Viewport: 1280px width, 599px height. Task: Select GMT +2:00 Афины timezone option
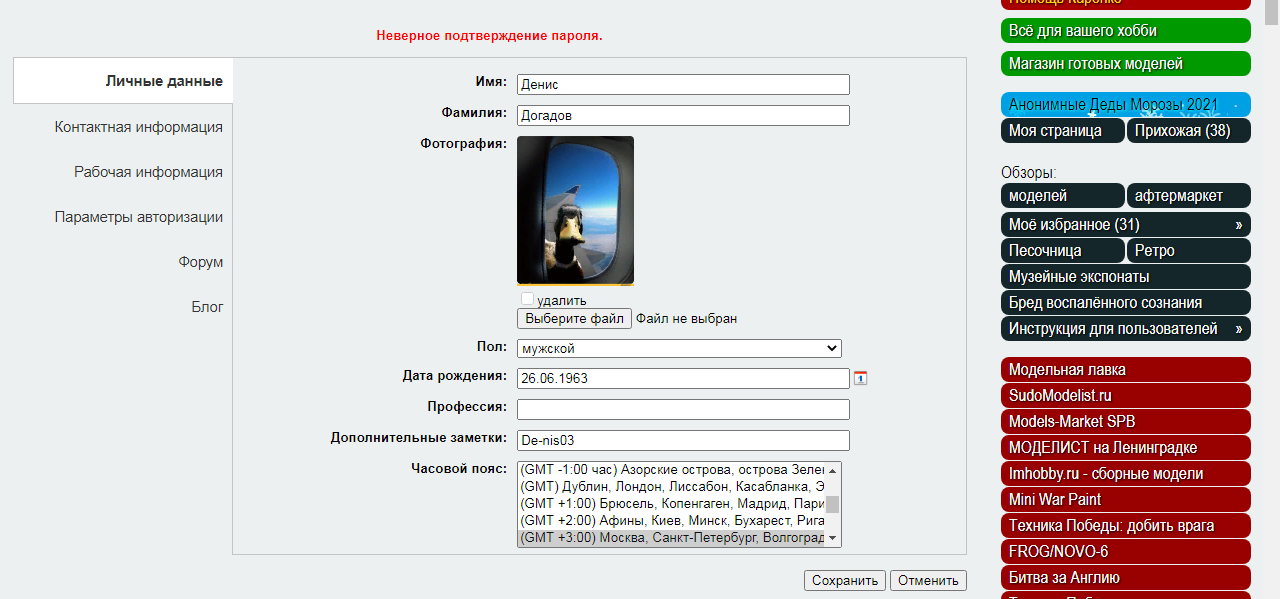(672, 521)
